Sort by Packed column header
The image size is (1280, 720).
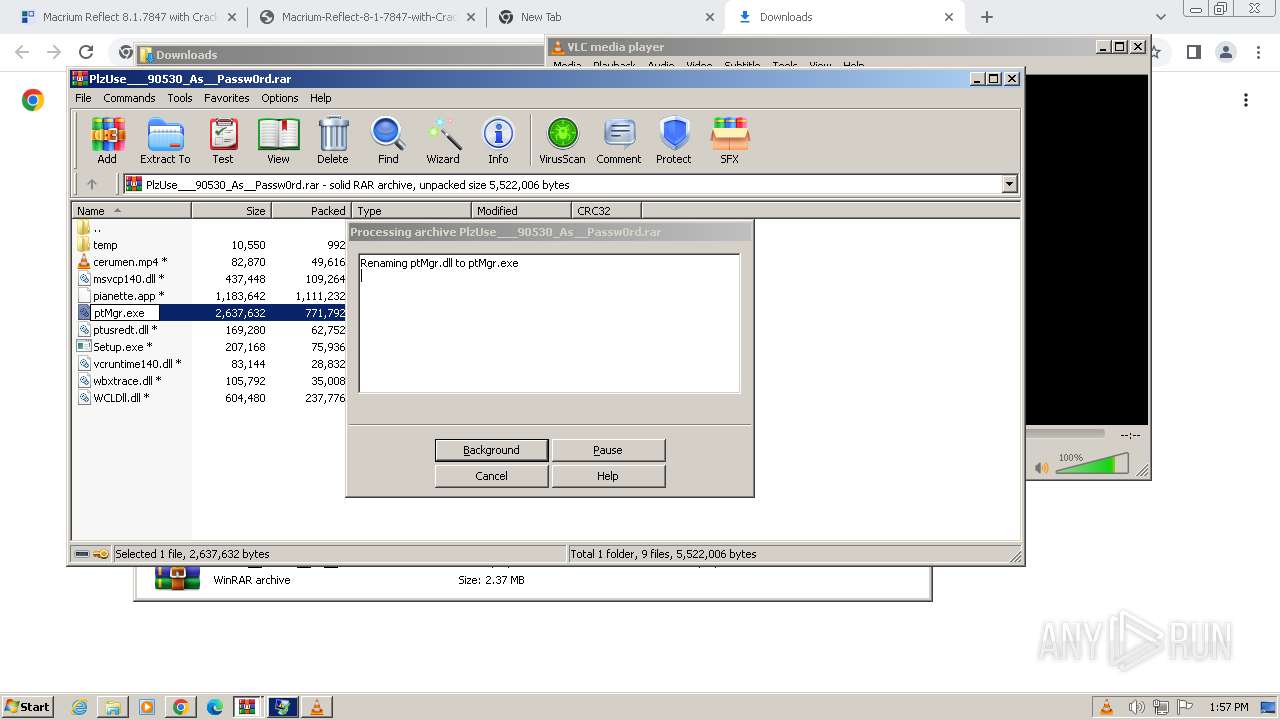[x=311, y=211]
